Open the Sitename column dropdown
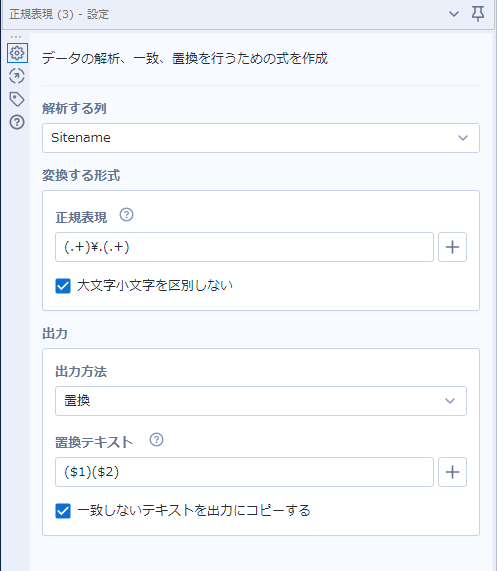This screenshot has height=571, width=497. (x=261, y=138)
